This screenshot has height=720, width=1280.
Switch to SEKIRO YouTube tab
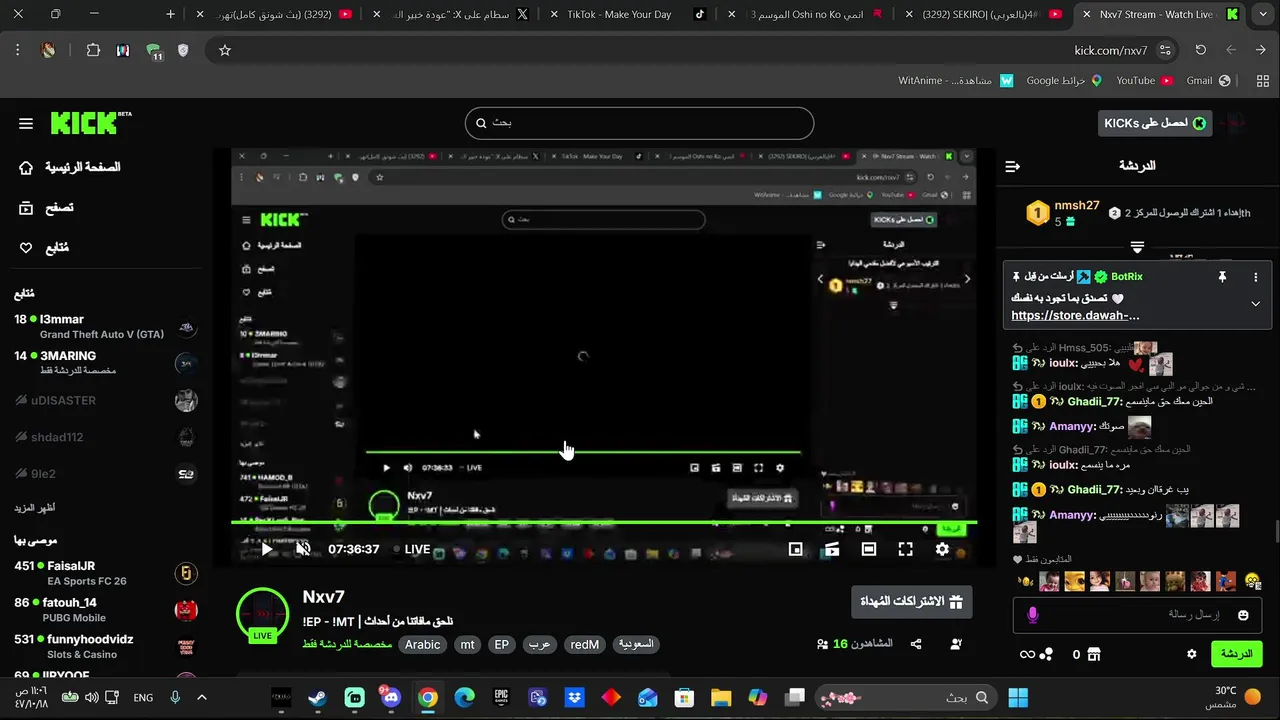[x=987, y=14]
